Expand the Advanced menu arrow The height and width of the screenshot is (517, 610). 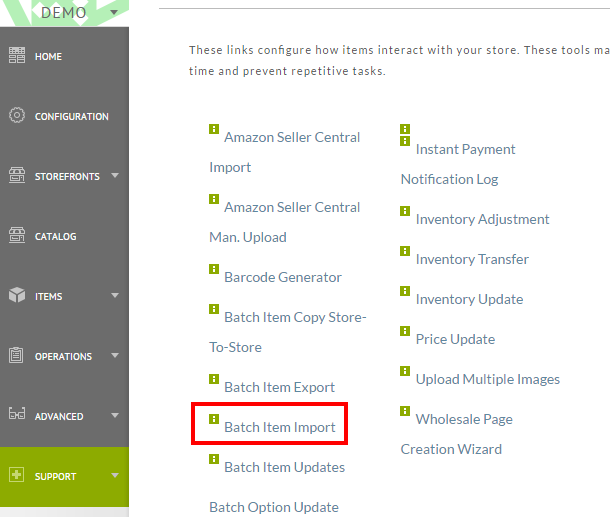coord(115,415)
